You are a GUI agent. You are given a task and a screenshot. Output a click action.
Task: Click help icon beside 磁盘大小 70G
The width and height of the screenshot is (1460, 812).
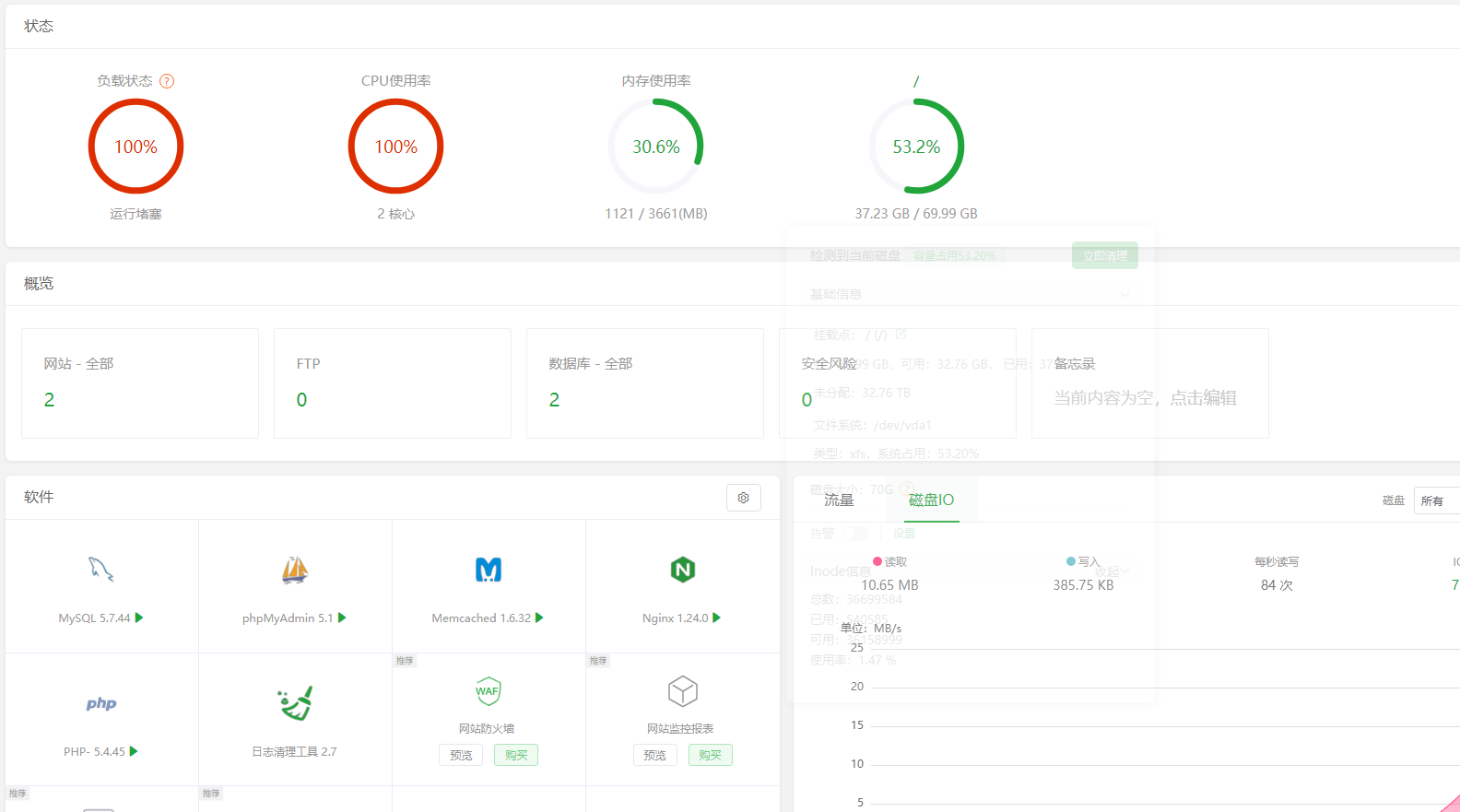pos(907,488)
